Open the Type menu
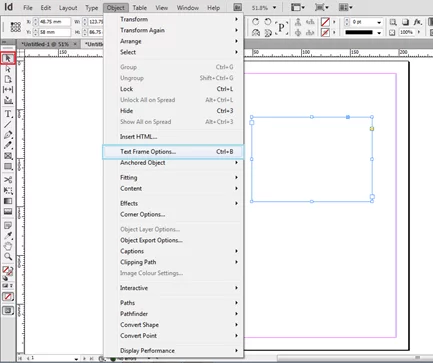The width and height of the screenshot is (433, 363). click(91, 8)
